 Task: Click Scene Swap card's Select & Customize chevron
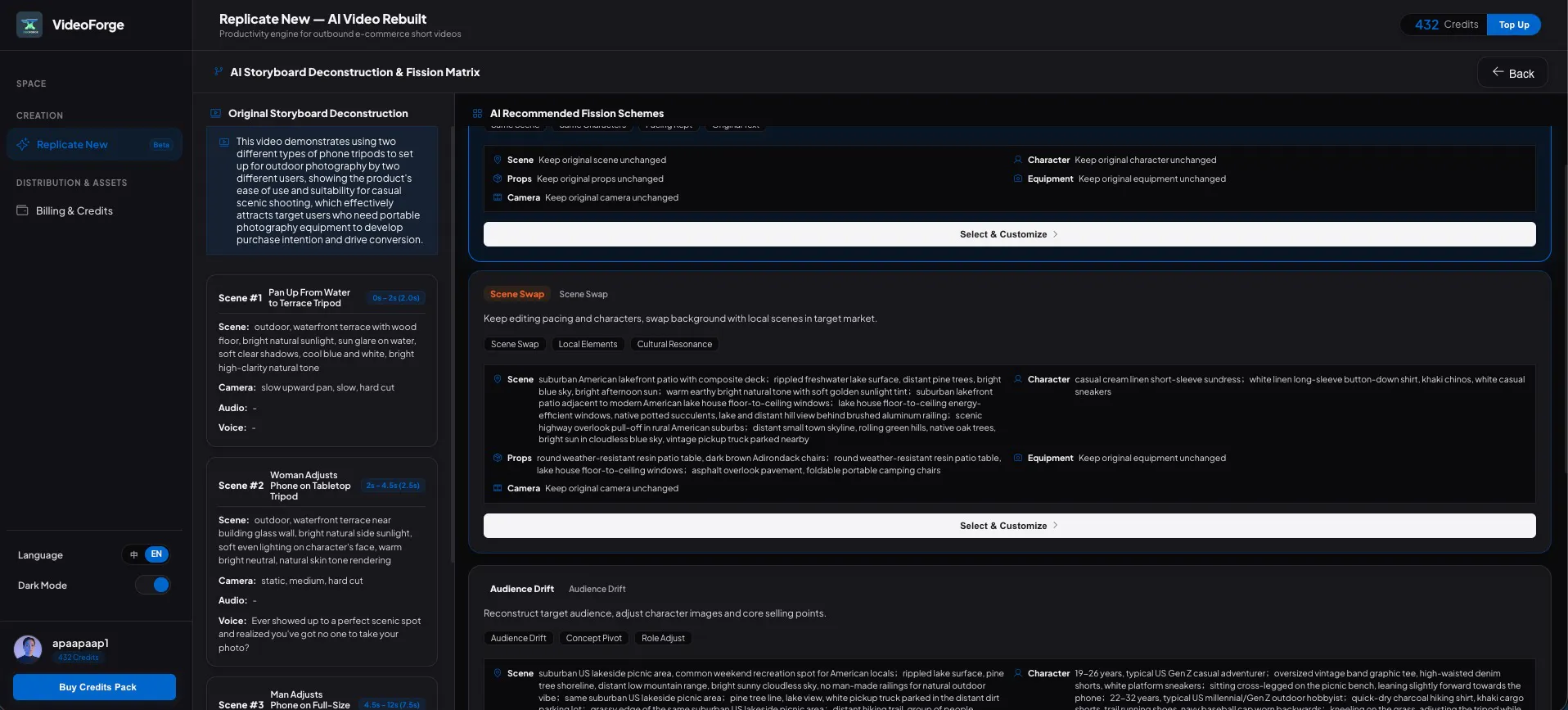click(x=1056, y=526)
